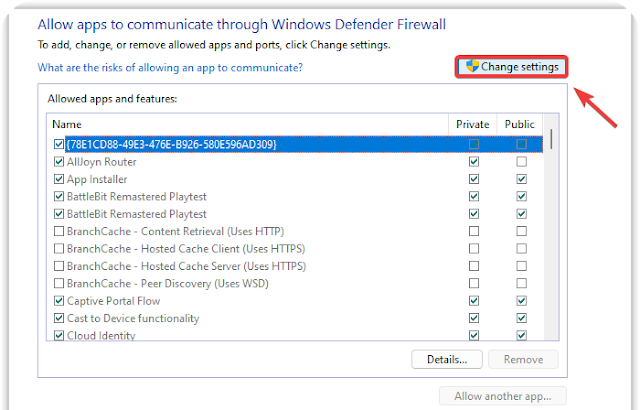Enable Private for BranchCache - Hosted Cache Server
The height and width of the screenshot is (410, 640).
click(474, 266)
